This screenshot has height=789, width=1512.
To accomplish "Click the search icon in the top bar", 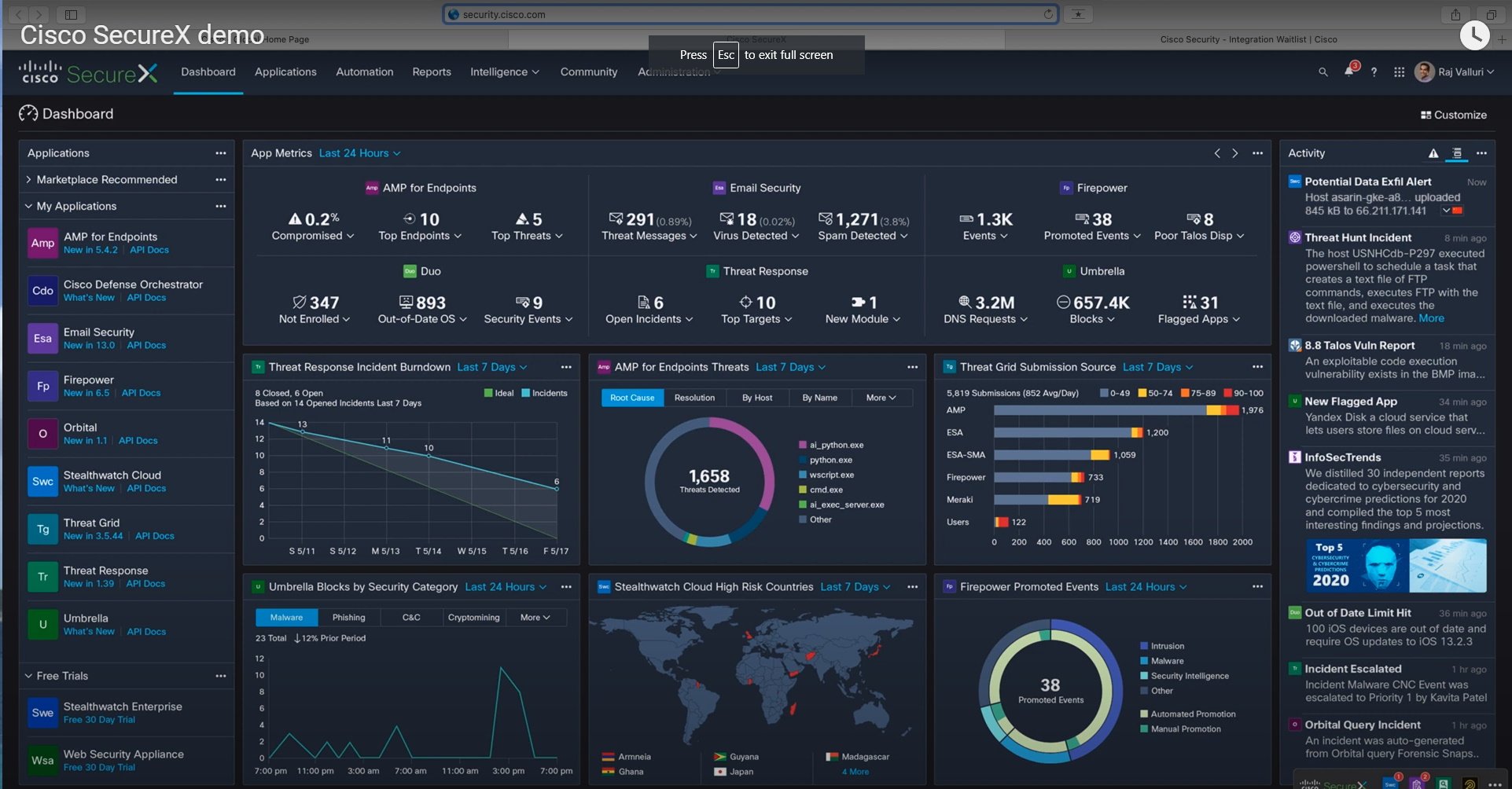I will click(x=1323, y=72).
